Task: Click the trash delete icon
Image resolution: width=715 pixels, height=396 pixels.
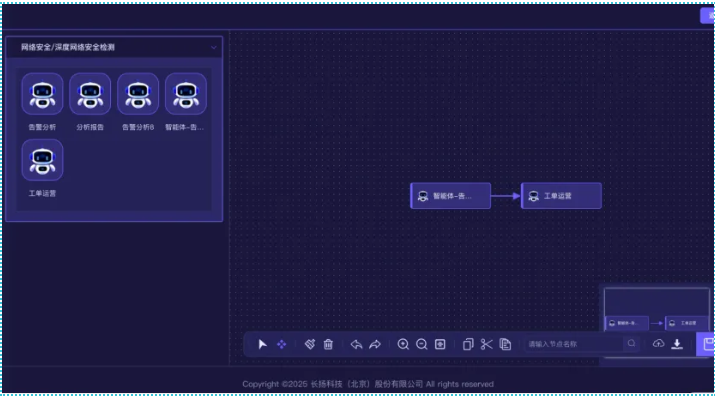Action: pos(328,344)
